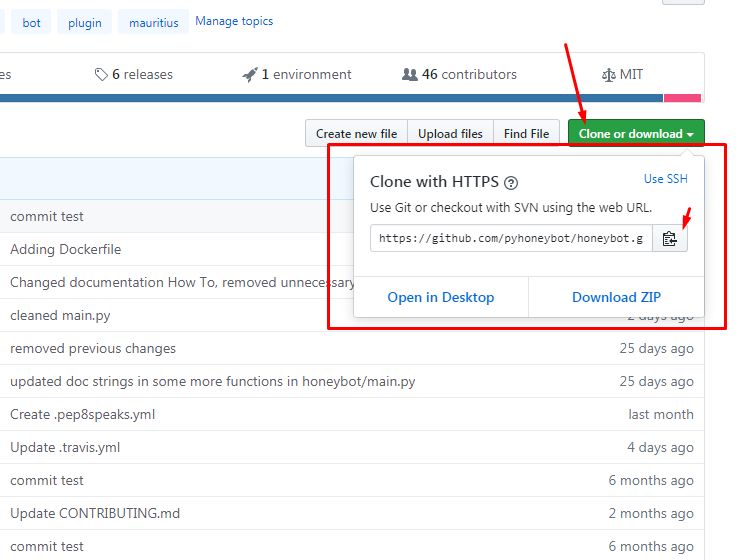
Task: Click '2 months ago' timestamp
Action: pyautogui.click(x=651, y=513)
